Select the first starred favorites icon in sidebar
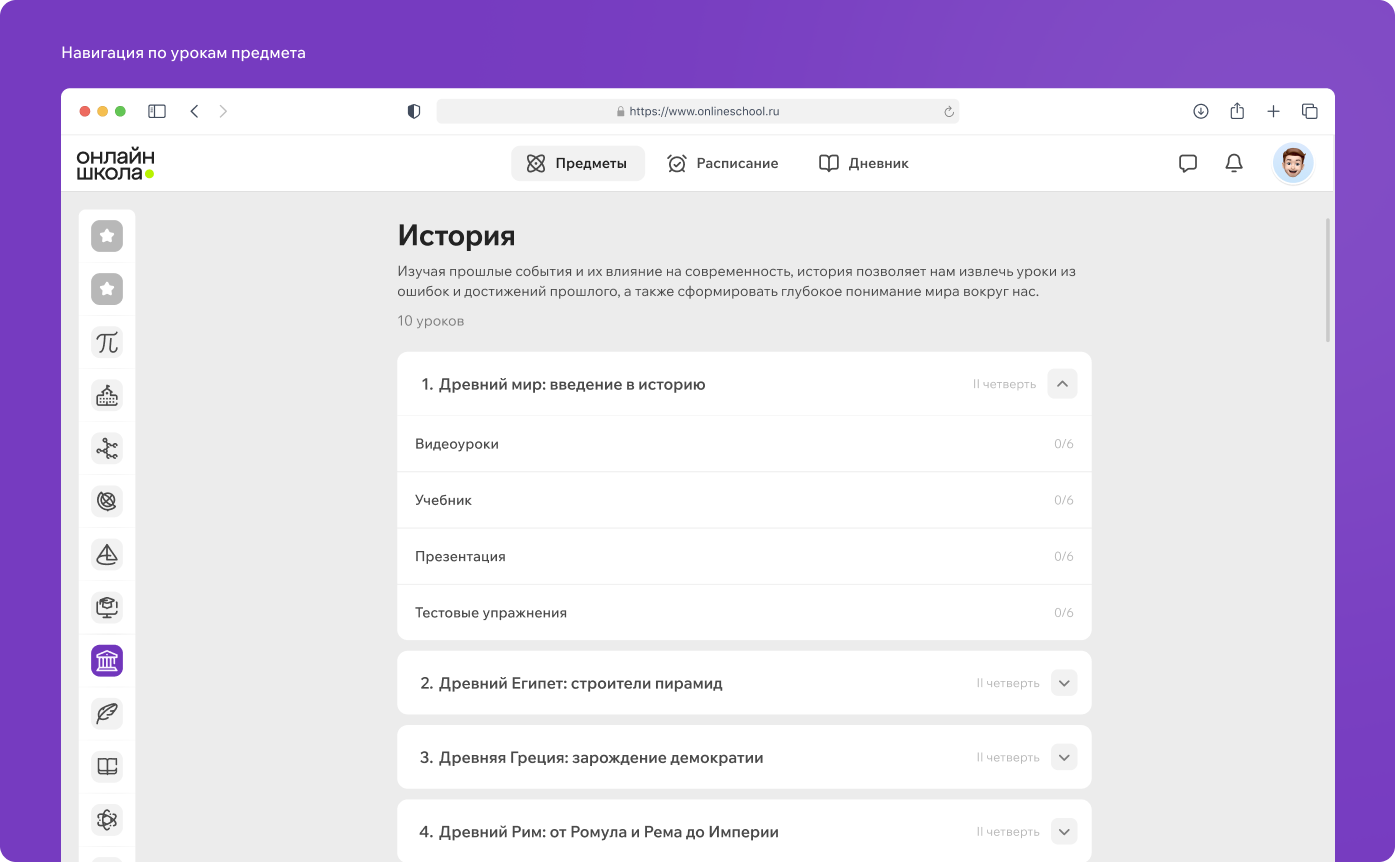The width and height of the screenshot is (1395, 862). tap(106, 235)
